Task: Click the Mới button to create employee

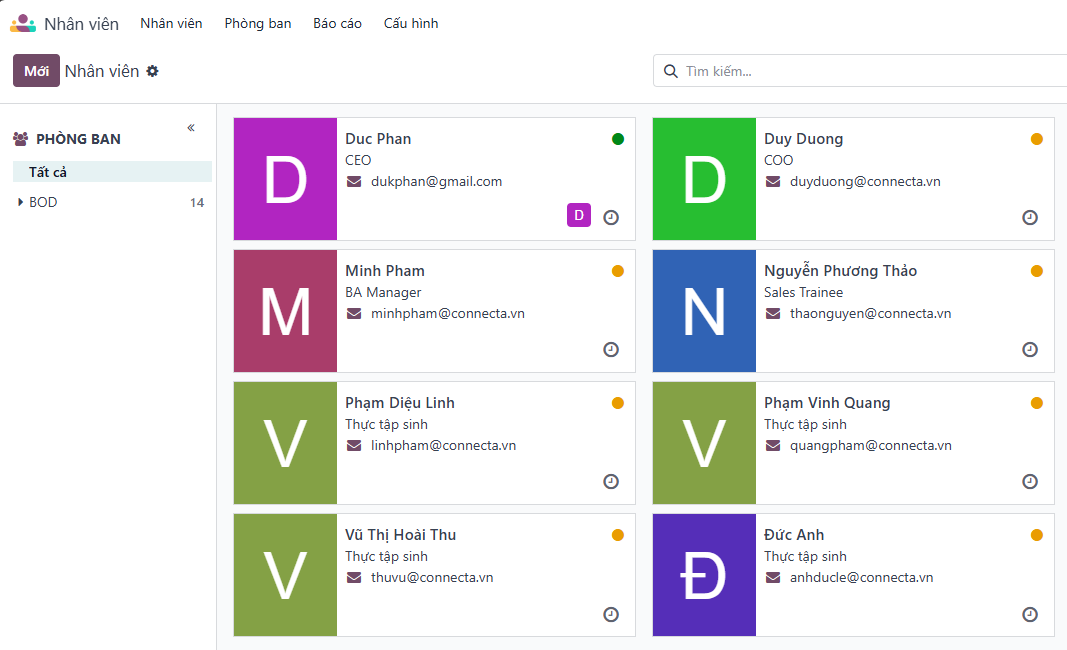Action: tap(36, 71)
